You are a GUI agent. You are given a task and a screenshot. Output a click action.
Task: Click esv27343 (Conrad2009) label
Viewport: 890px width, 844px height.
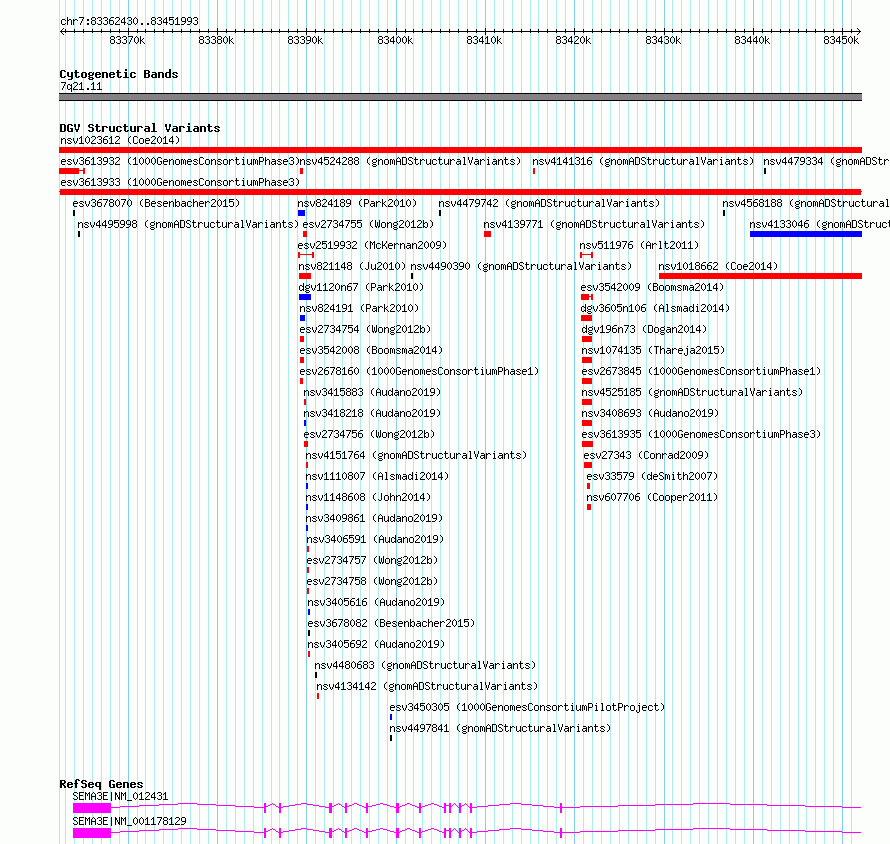pyautogui.click(x=646, y=455)
